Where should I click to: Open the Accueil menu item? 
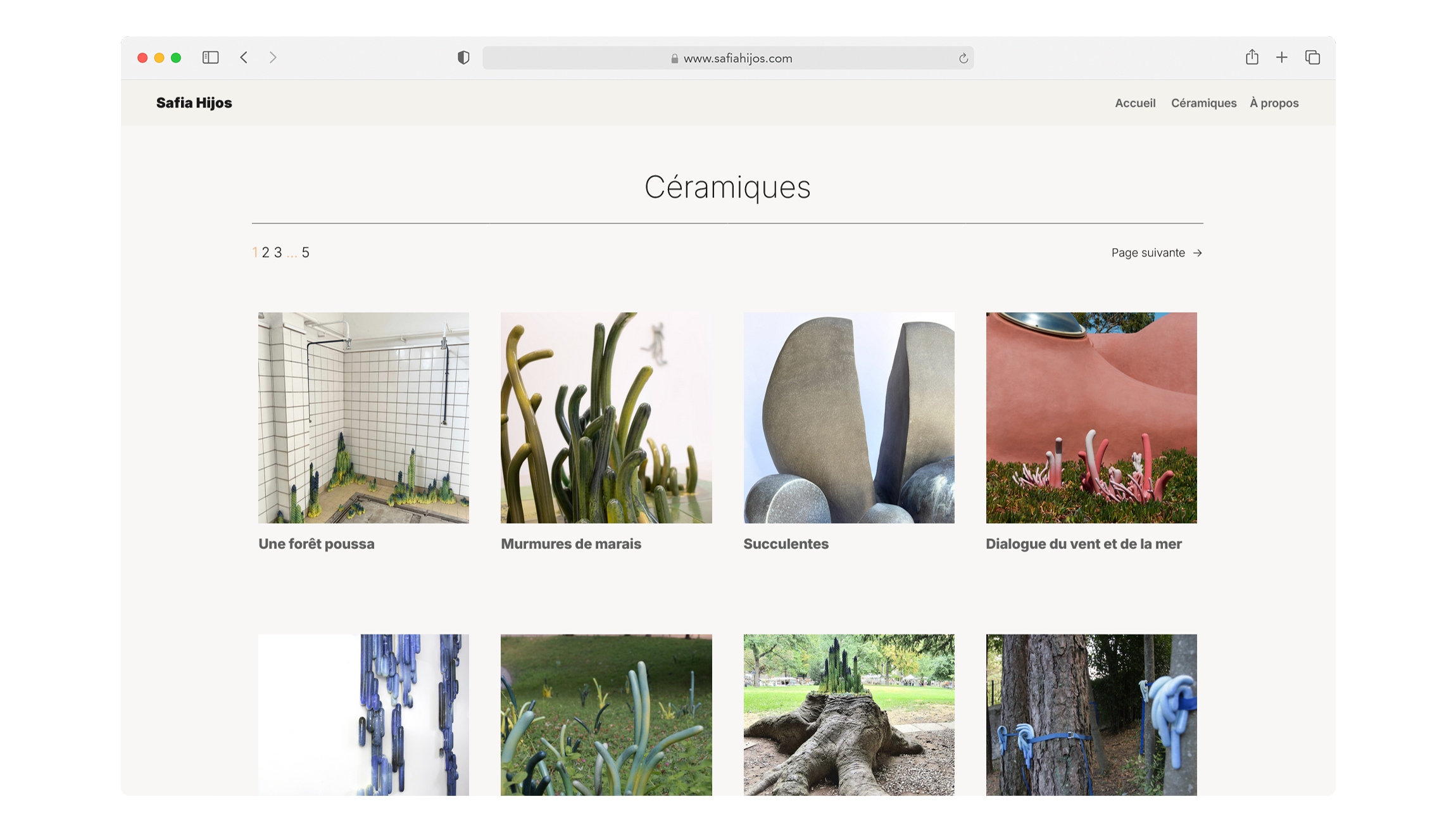pos(1135,103)
